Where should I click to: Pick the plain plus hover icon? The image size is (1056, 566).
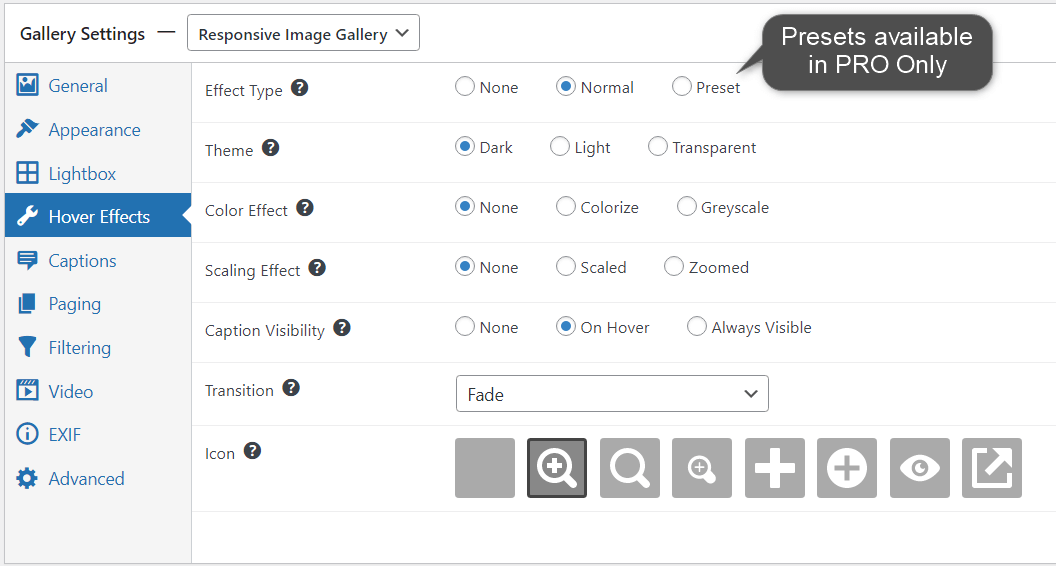click(774, 468)
